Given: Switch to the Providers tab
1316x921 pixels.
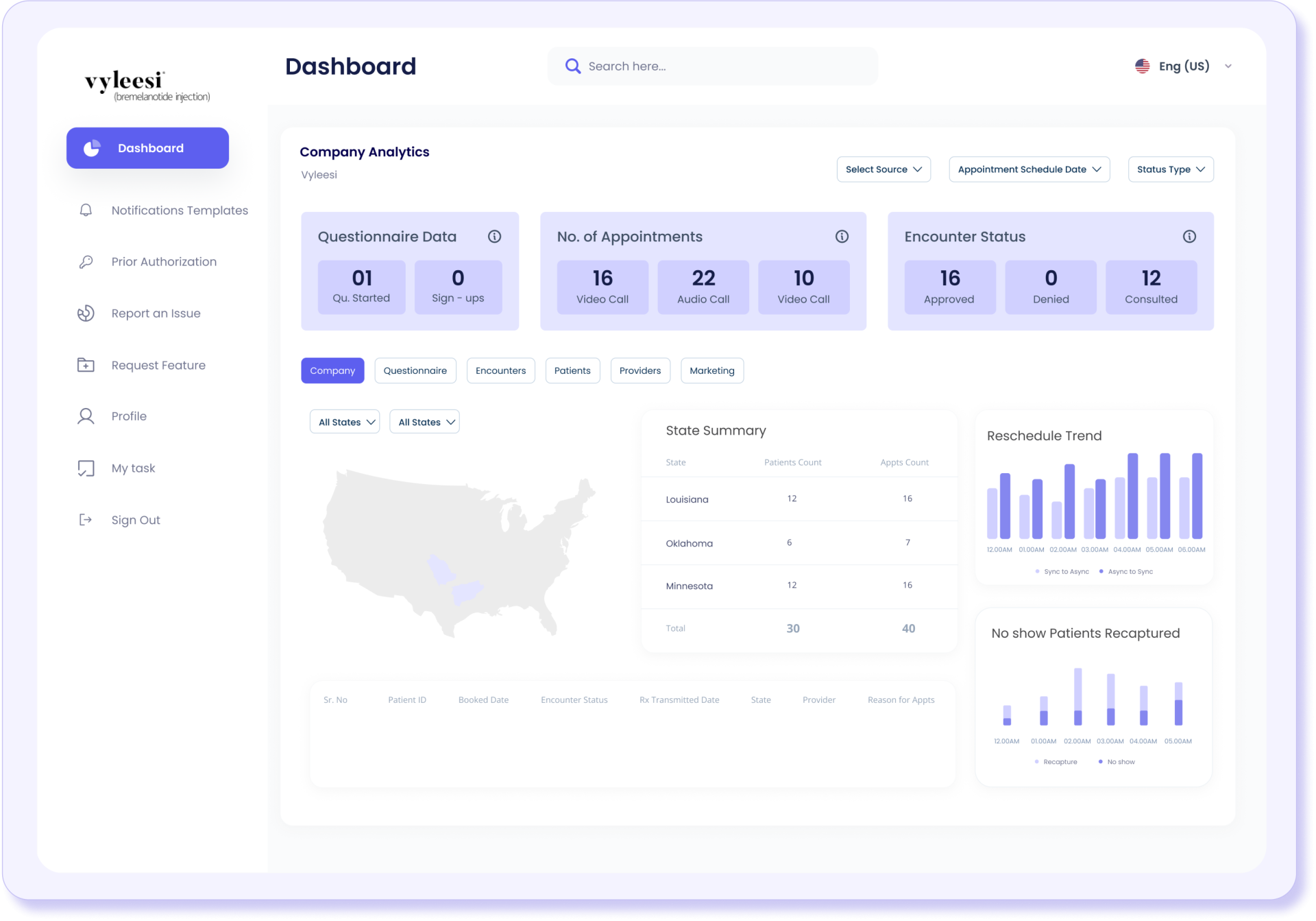Looking at the screenshot, I should click(639, 370).
